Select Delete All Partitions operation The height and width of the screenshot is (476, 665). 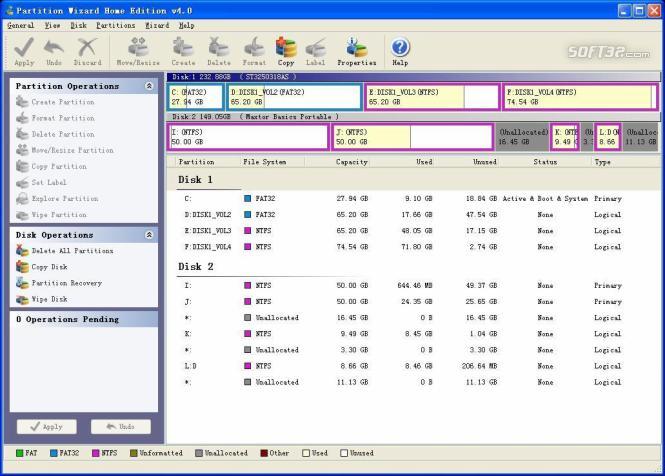64,251
